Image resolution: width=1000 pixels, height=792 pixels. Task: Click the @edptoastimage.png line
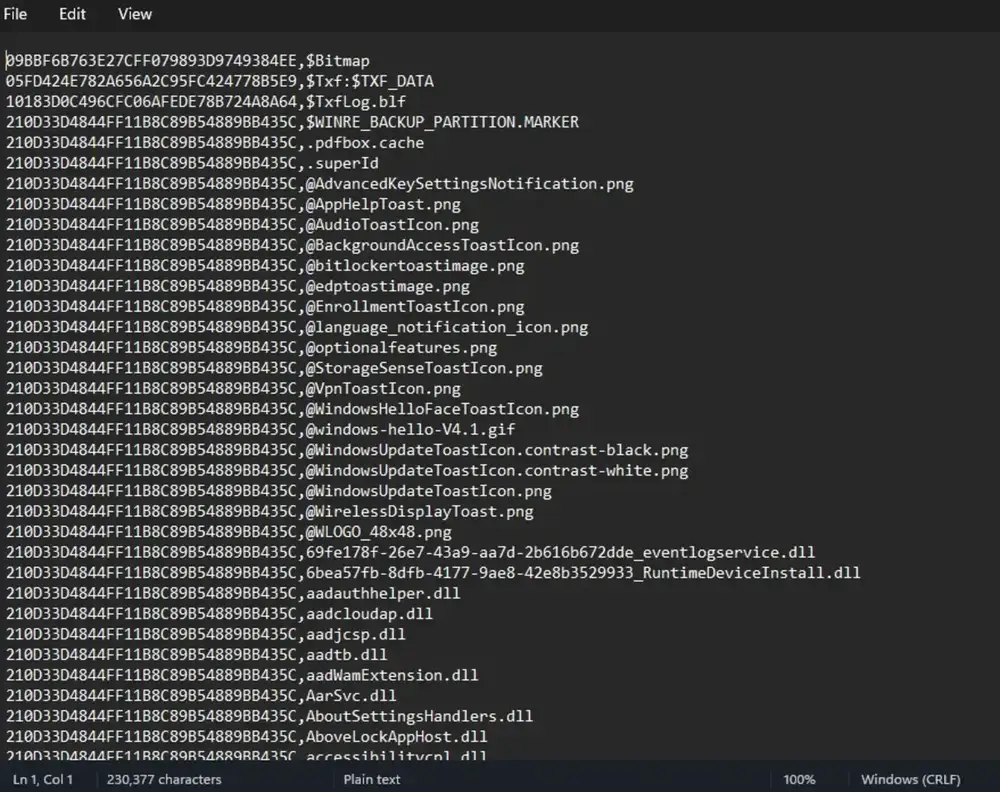click(237, 286)
